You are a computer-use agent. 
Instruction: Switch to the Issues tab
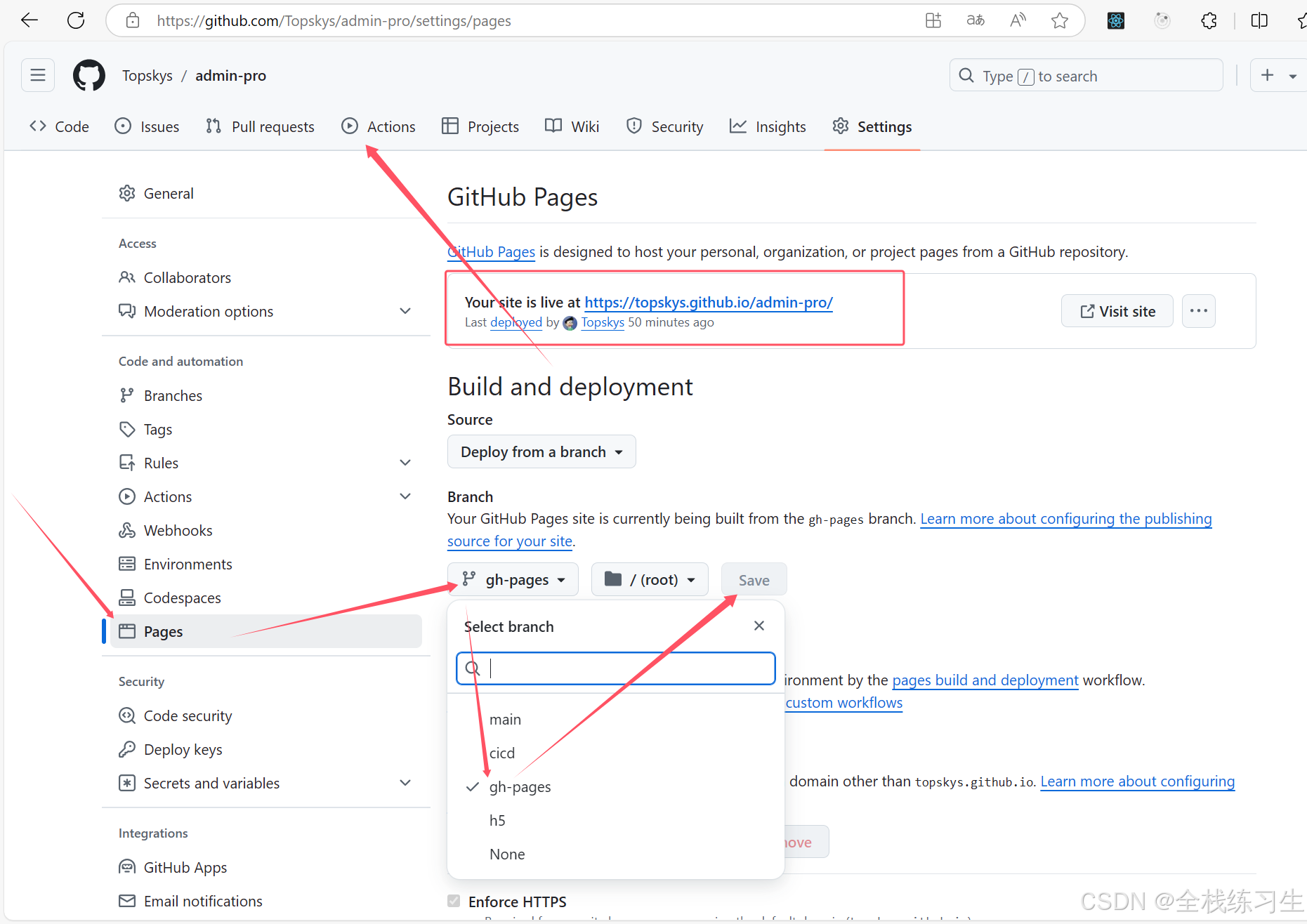pyautogui.click(x=147, y=126)
